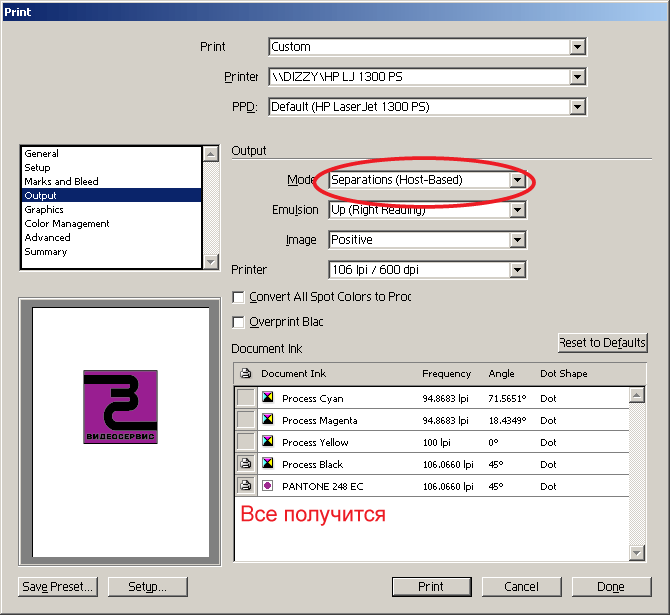
Task: Click the Print button
Action: pos(432,587)
